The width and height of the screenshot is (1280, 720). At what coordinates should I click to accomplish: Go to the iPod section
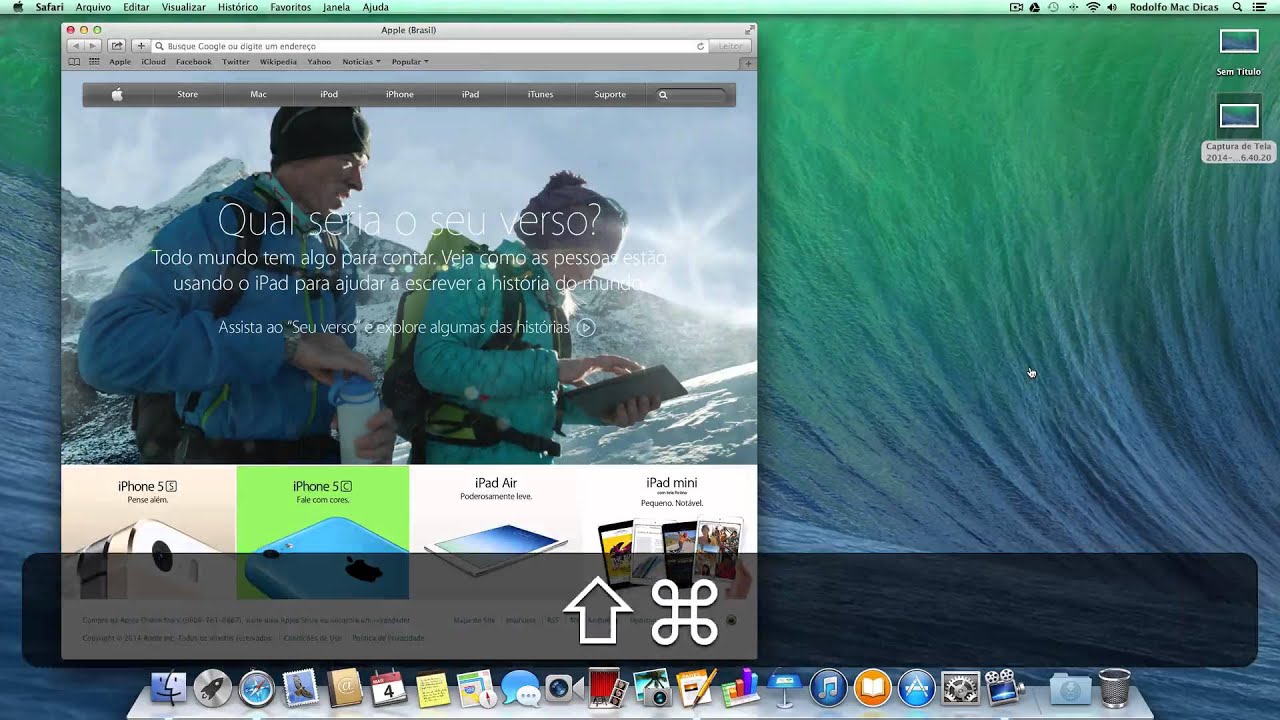(x=329, y=94)
